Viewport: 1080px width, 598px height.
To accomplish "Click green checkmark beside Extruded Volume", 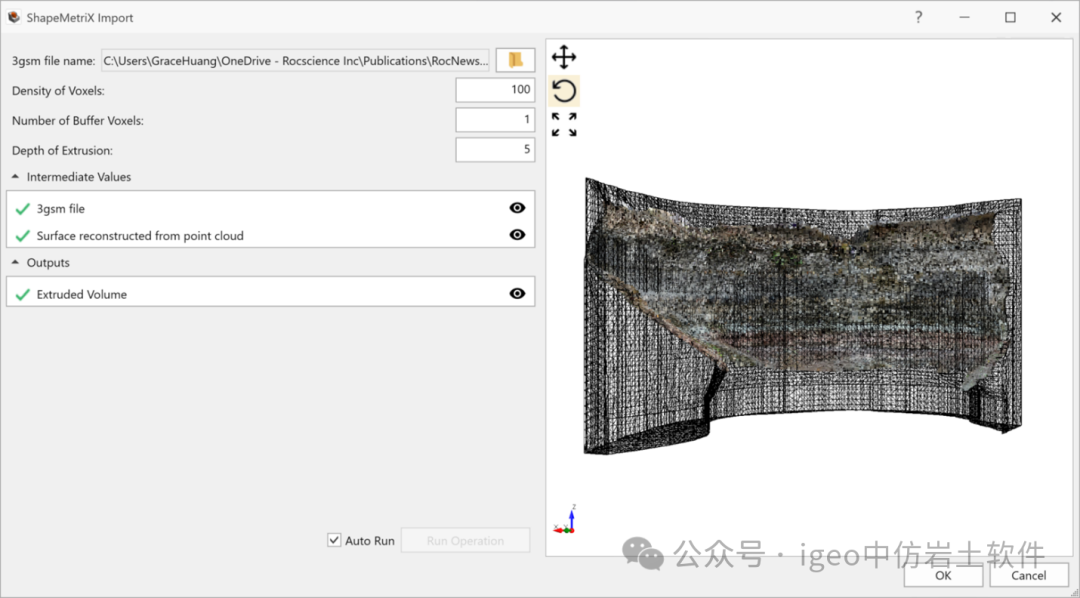I will [x=23, y=294].
